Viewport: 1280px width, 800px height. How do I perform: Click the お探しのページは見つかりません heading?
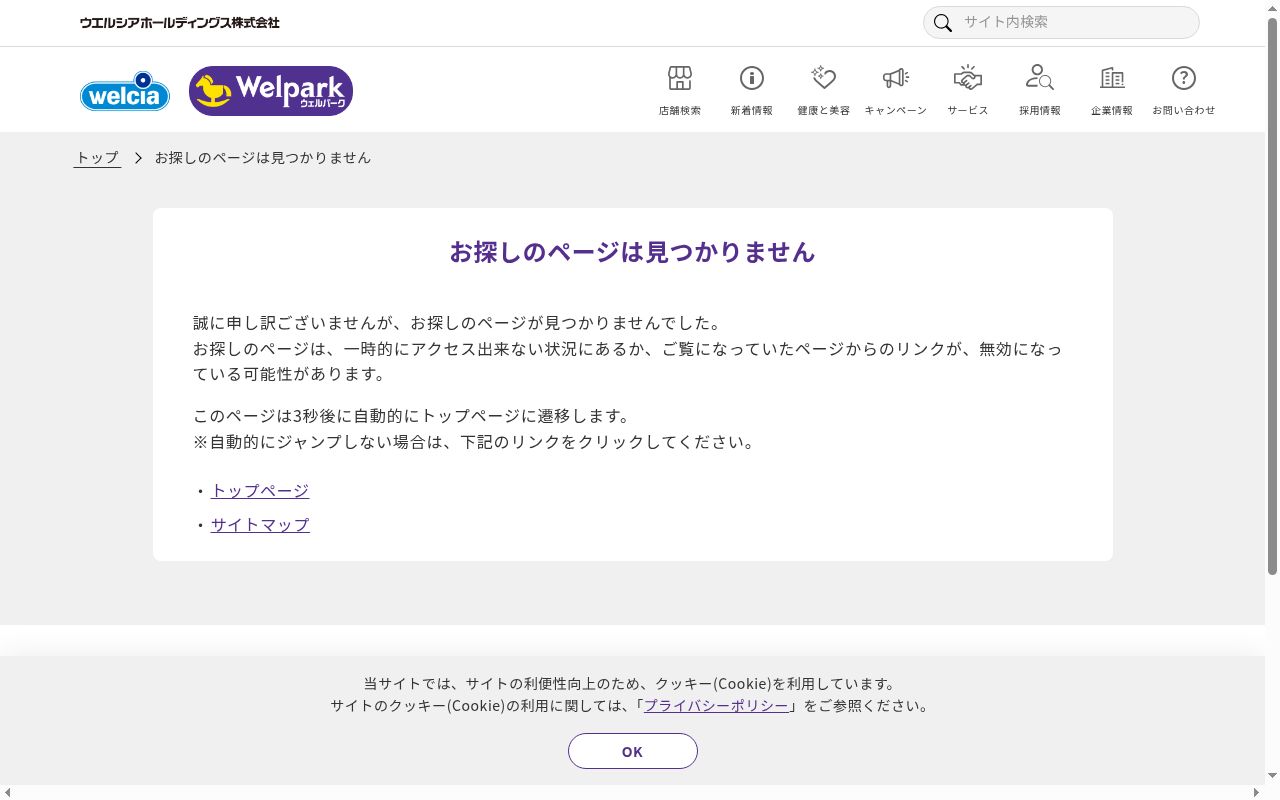click(x=633, y=252)
